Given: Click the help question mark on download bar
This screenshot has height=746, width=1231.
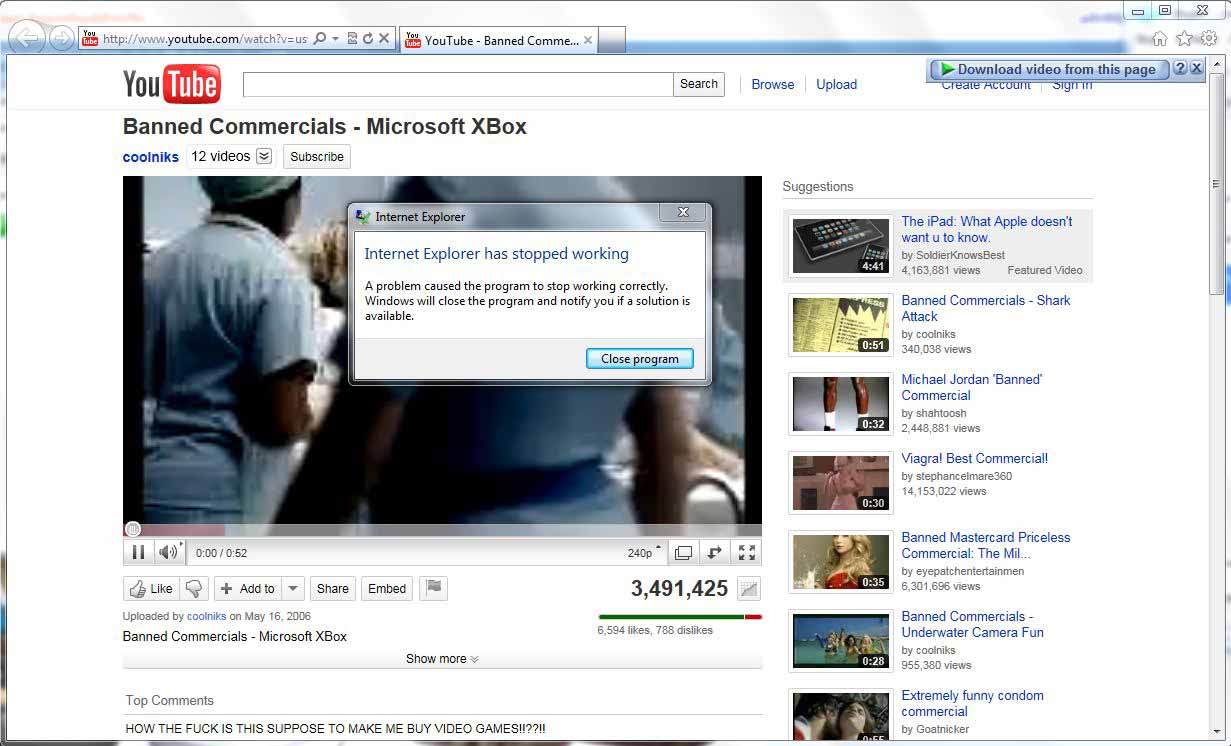Looking at the screenshot, I should 1180,68.
